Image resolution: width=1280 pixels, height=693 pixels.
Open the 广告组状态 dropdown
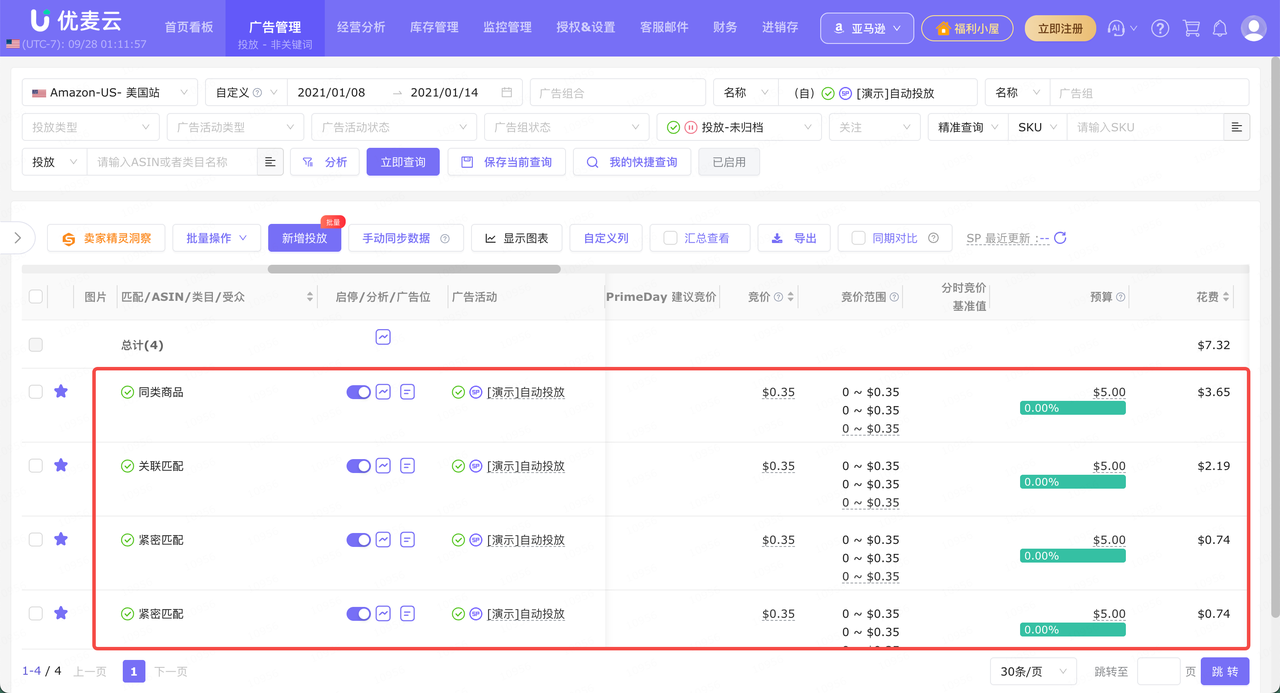[566, 127]
